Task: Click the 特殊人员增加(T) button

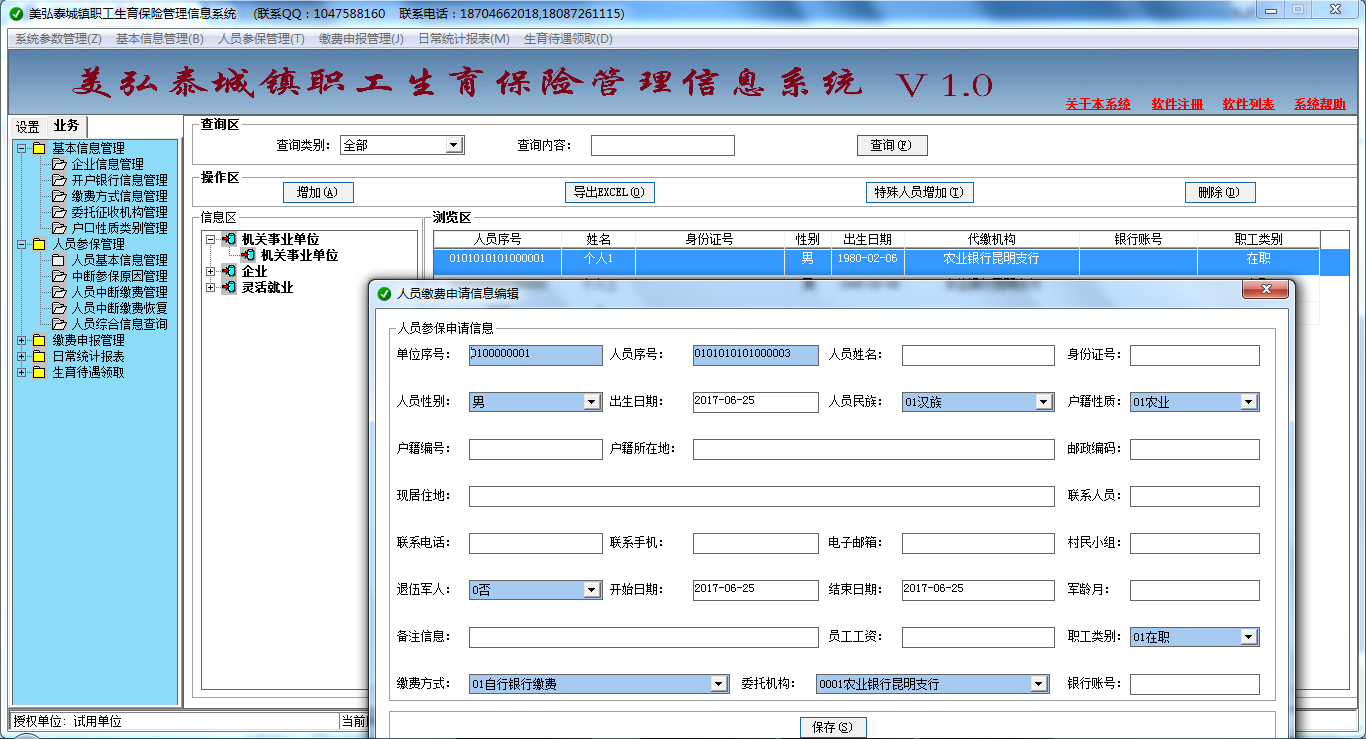Action: tap(919, 192)
